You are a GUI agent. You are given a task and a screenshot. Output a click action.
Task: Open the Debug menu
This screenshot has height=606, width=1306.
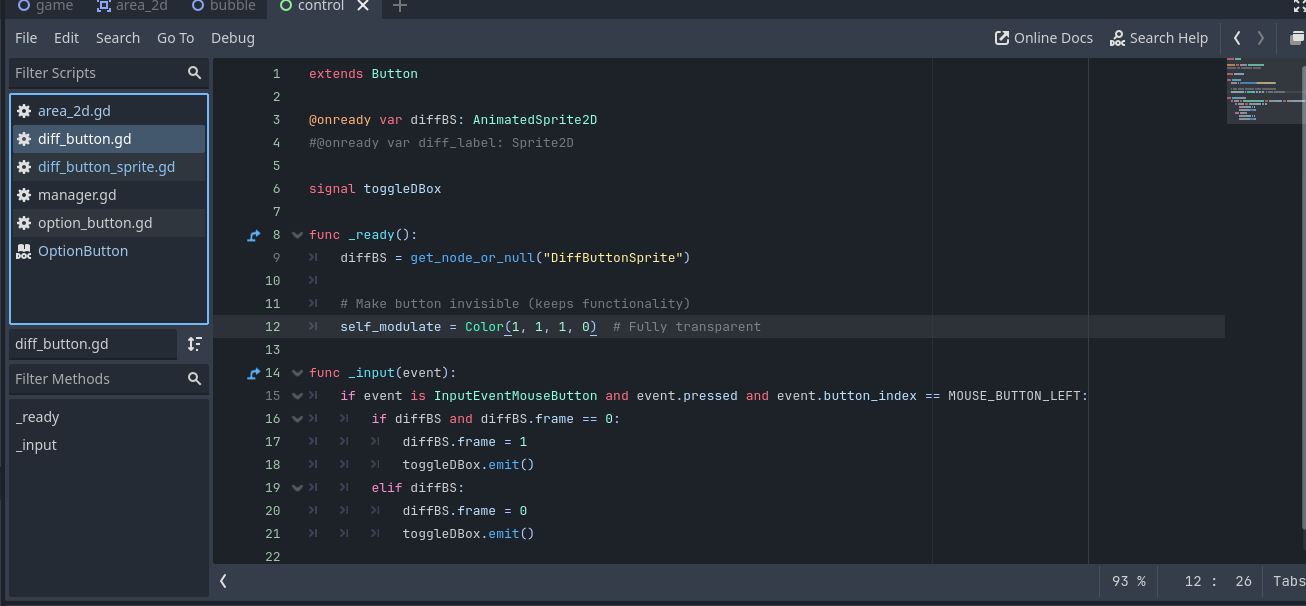232,38
